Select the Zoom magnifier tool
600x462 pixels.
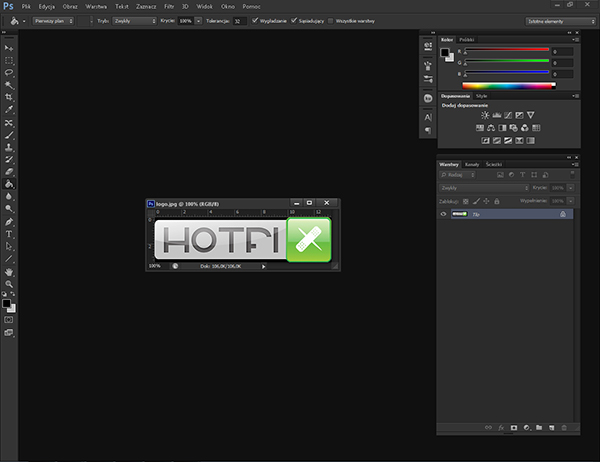[x=9, y=284]
